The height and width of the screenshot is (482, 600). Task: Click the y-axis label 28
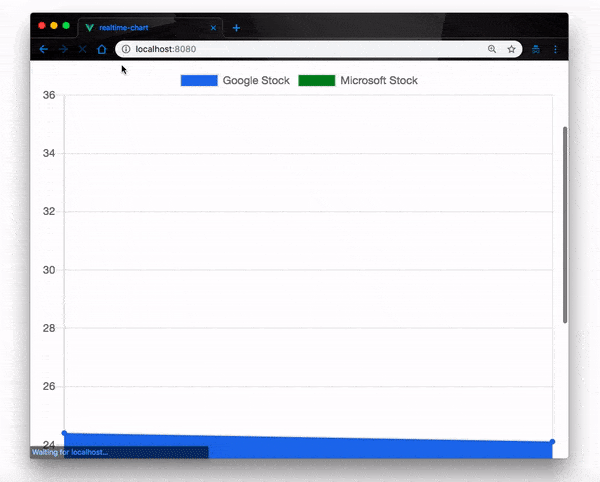point(49,328)
